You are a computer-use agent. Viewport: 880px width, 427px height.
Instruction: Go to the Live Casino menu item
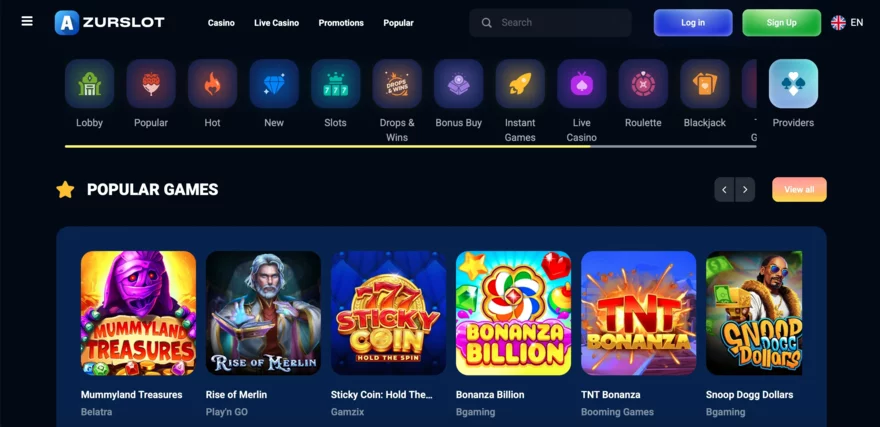[276, 23]
